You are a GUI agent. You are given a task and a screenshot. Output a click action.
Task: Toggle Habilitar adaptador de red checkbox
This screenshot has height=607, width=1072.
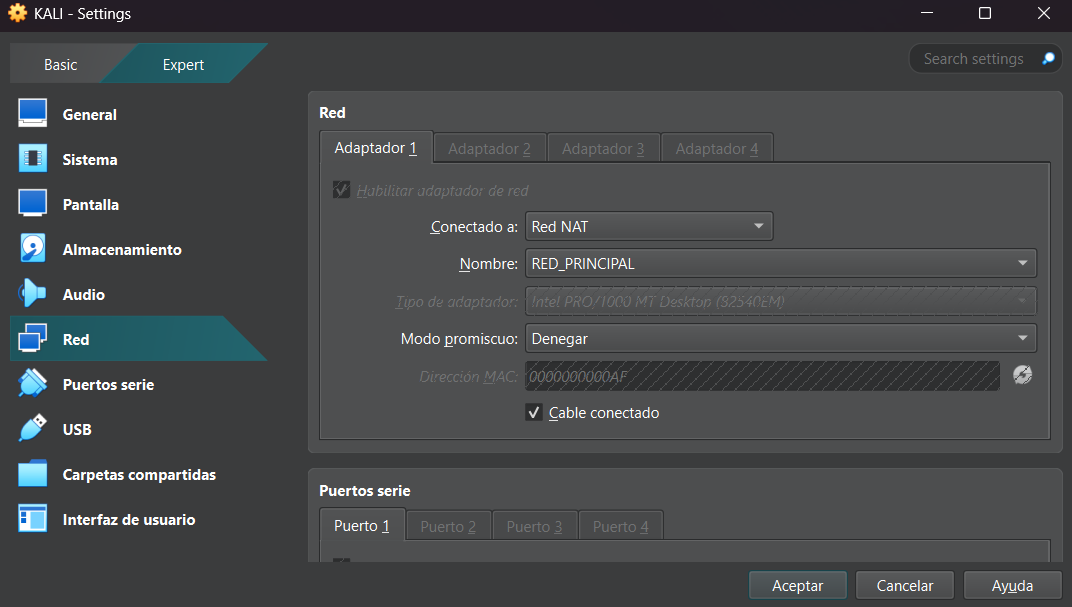tap(341, 190)
